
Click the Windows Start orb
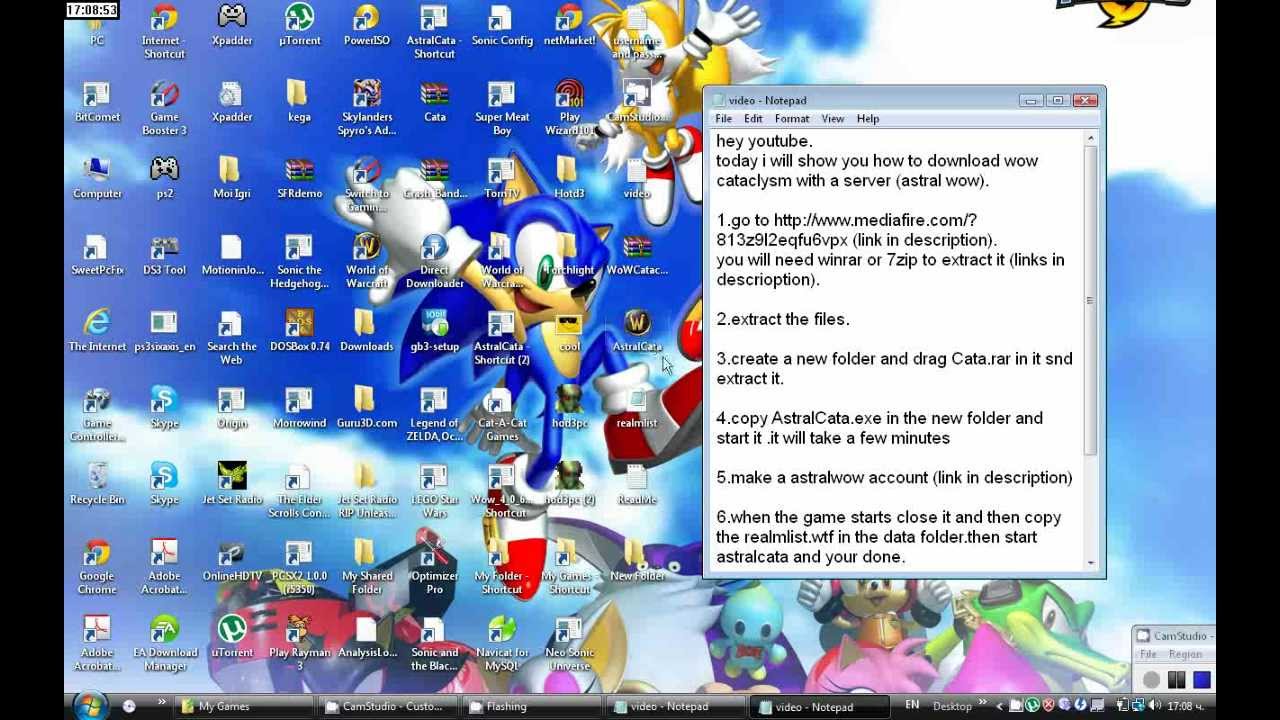pyautogui.click(x=89, y=706)
